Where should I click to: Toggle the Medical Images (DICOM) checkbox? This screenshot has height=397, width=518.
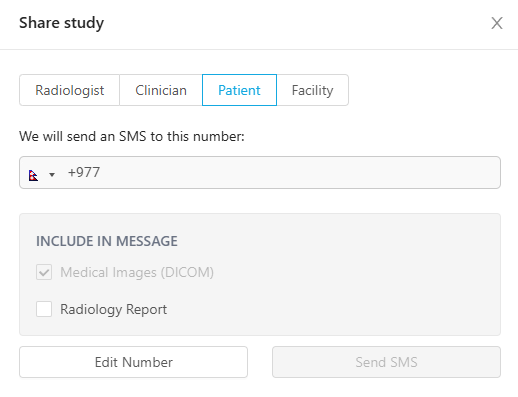tap(44, 272)
